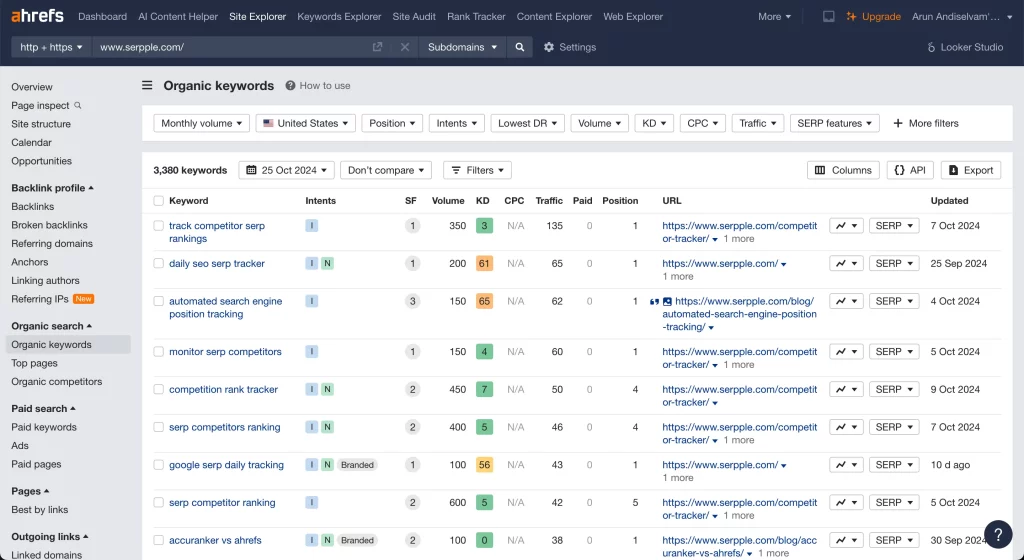Click the monitor icon near Upgrade
Screen dimensions: 1024x560
[828, 16]
